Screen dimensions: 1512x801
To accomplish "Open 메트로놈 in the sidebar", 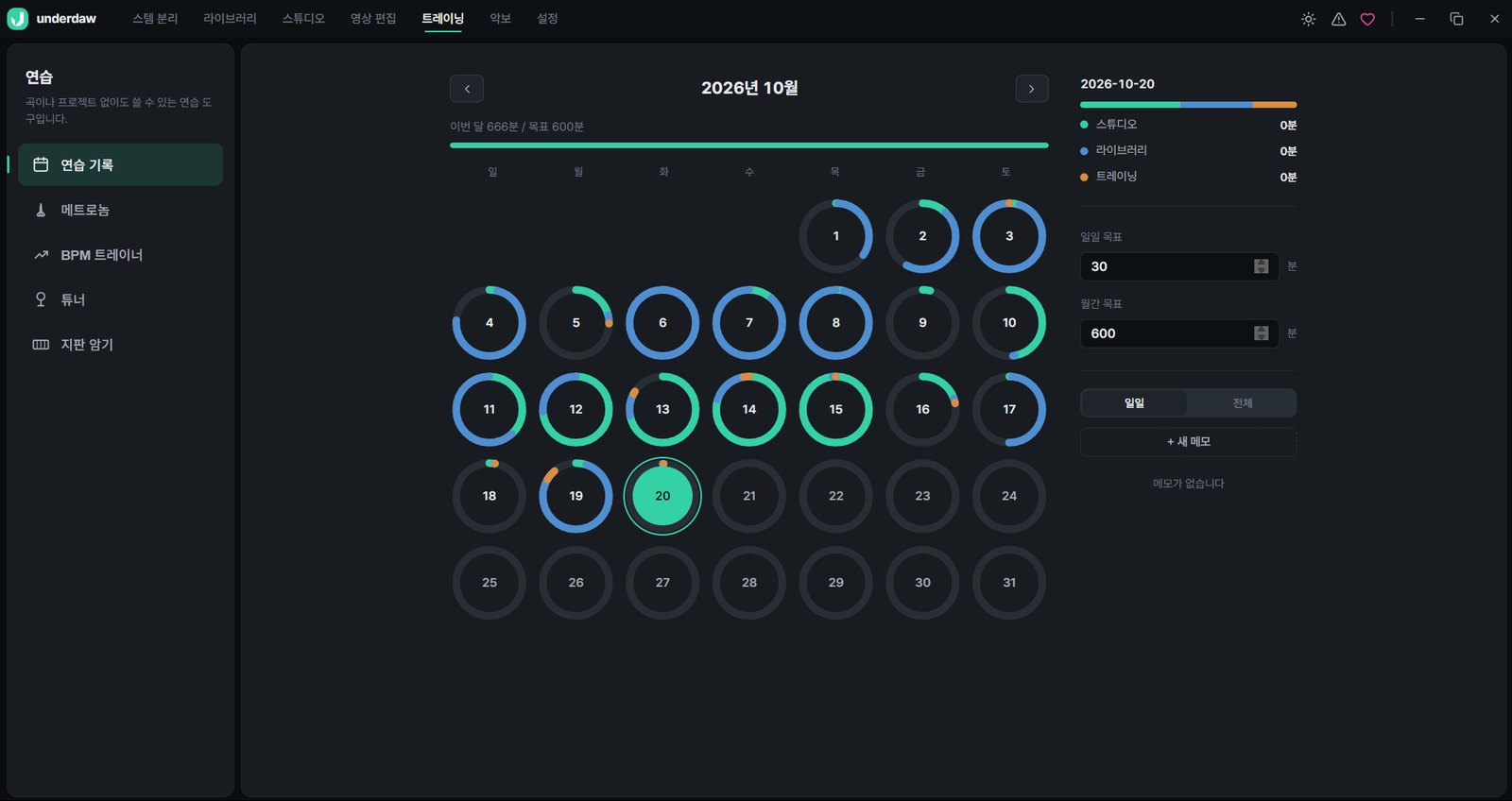I will coord(121,210).
